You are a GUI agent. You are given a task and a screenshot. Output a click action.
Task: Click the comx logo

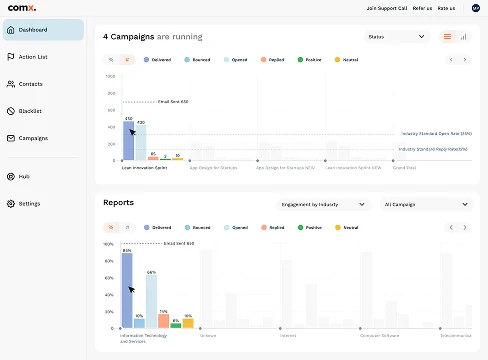click(x=22, y=8)
